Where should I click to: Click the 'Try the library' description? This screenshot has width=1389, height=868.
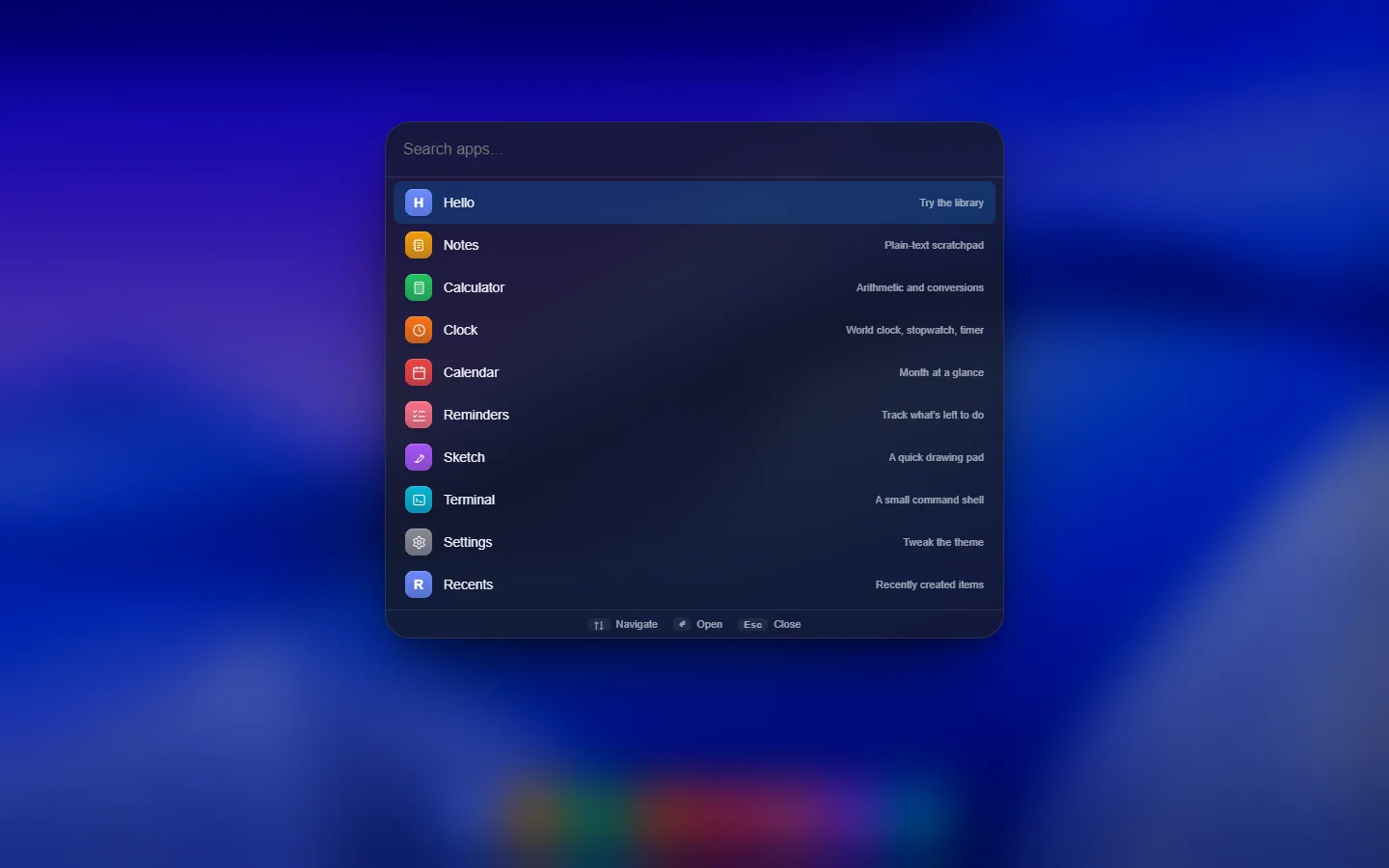951,203
